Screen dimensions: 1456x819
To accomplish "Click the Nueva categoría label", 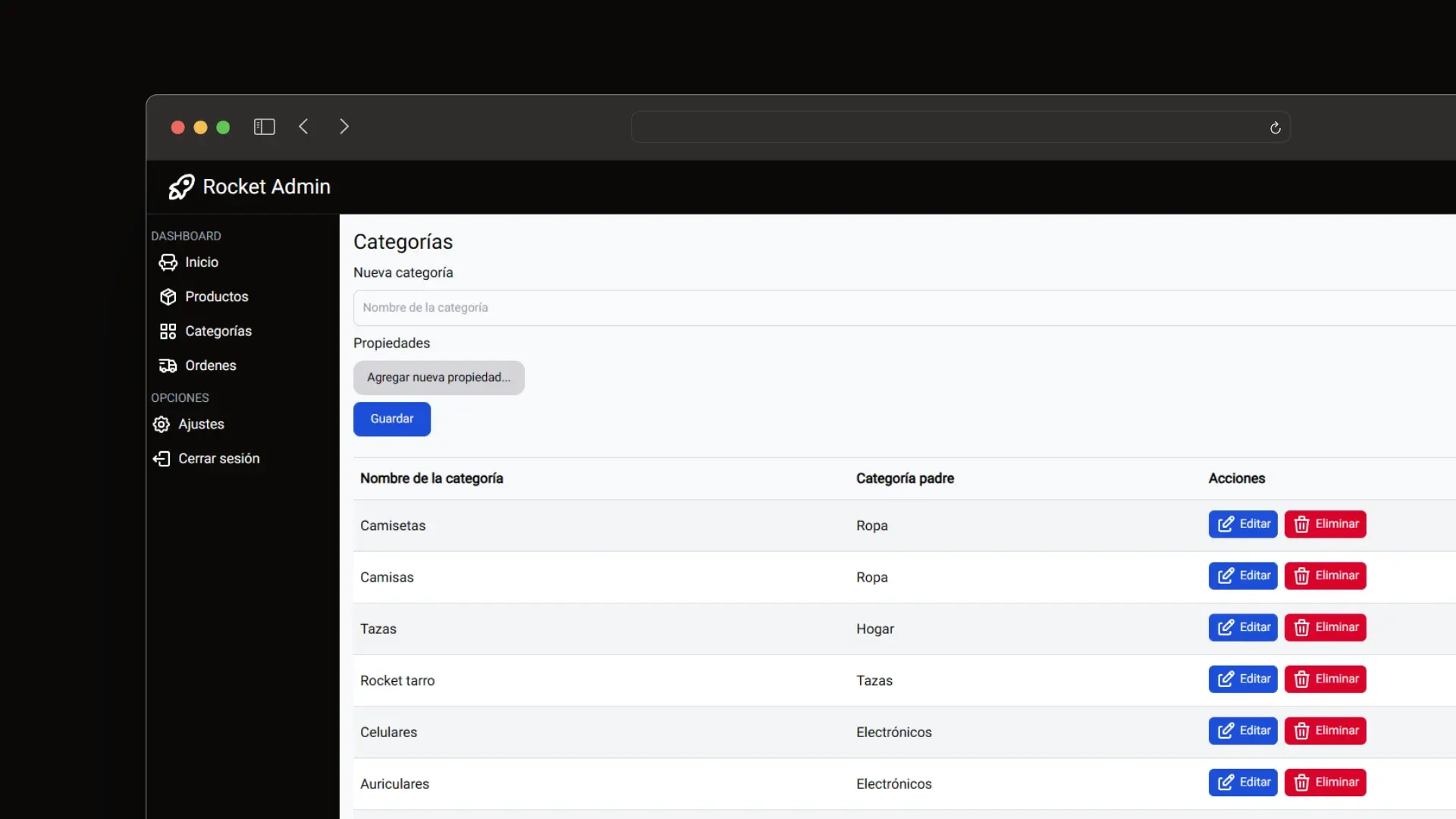I will 403,272.
